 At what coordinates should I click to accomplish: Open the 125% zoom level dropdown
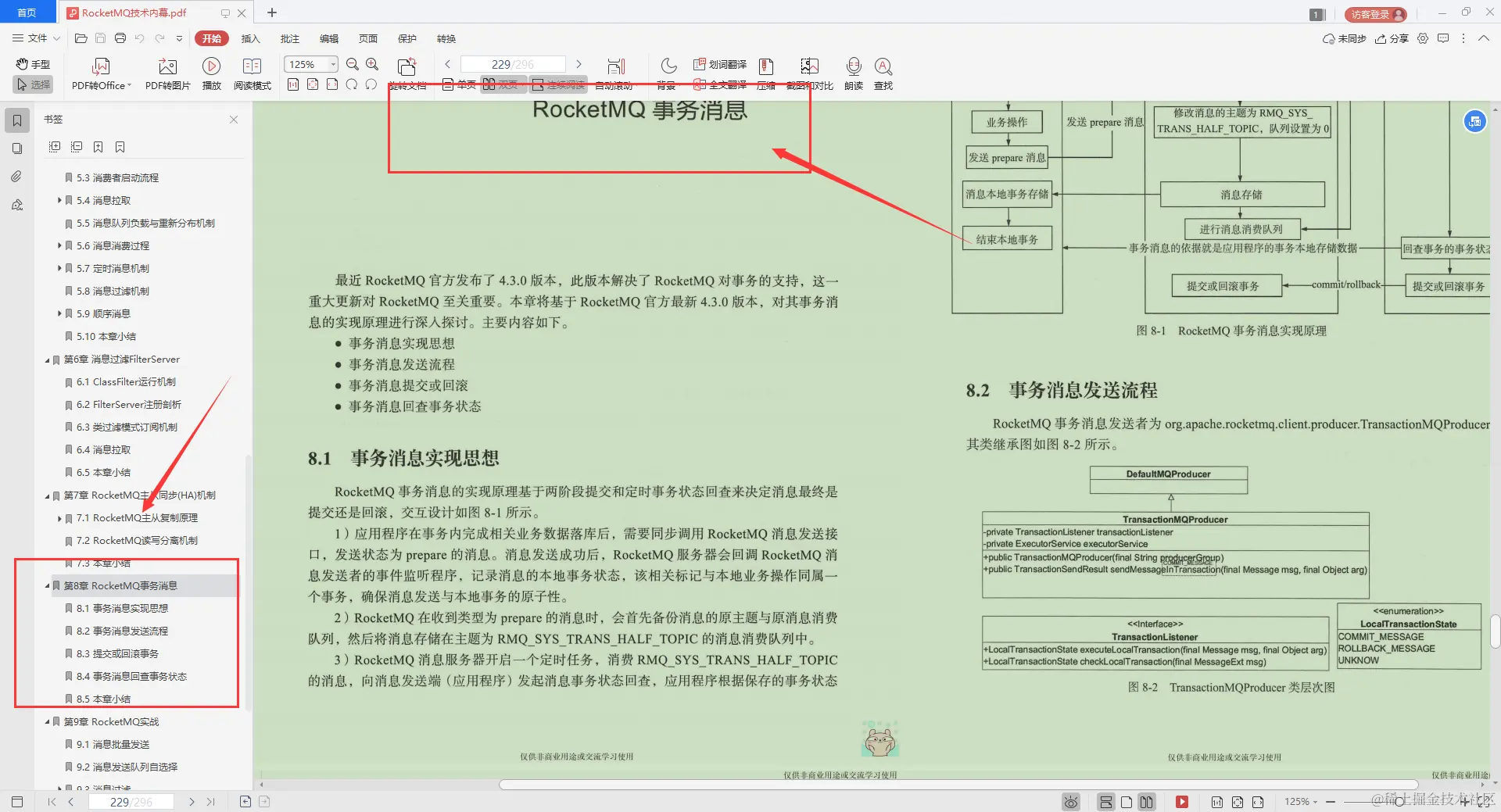(x=332, y=64)
